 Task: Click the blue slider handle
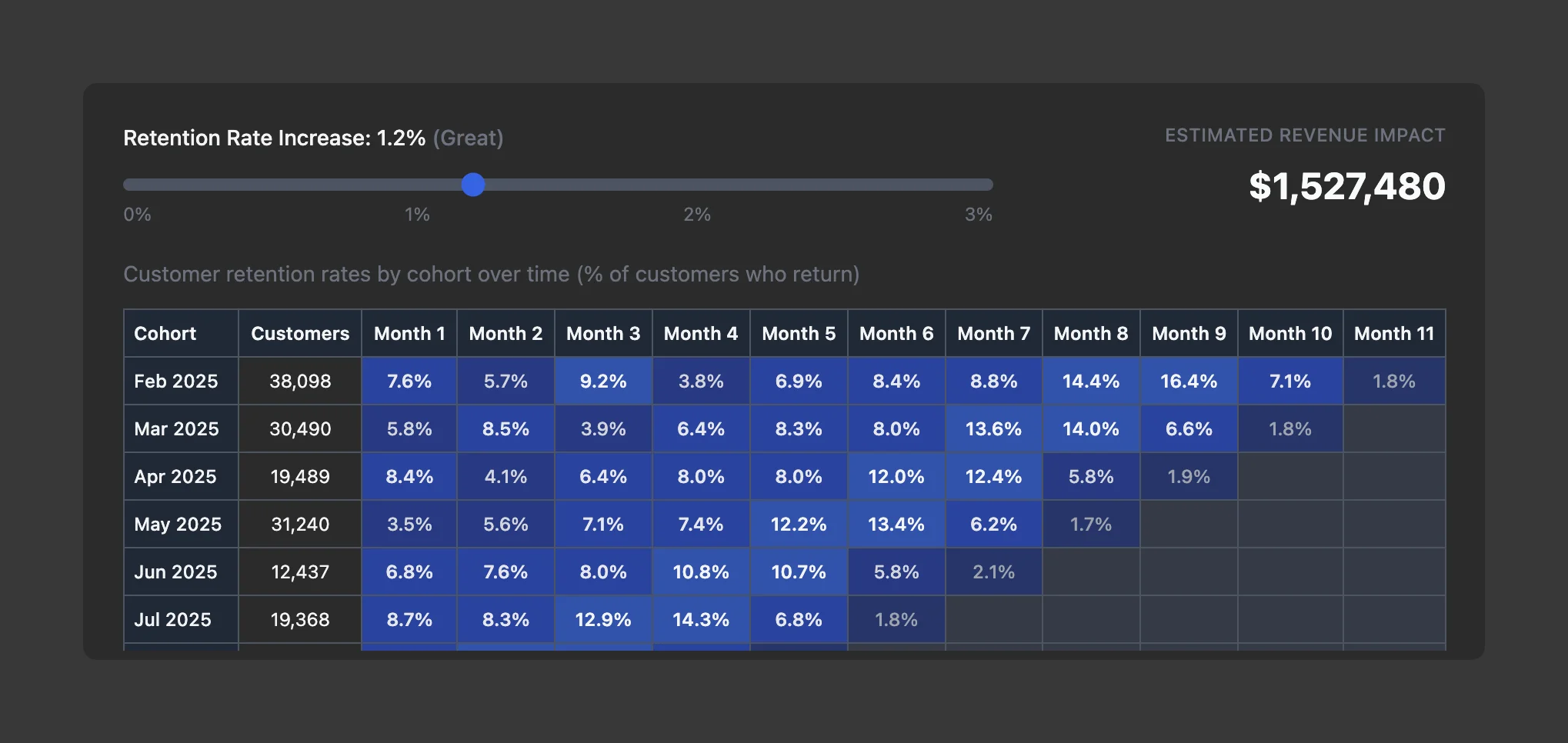(x=474, y=185)
